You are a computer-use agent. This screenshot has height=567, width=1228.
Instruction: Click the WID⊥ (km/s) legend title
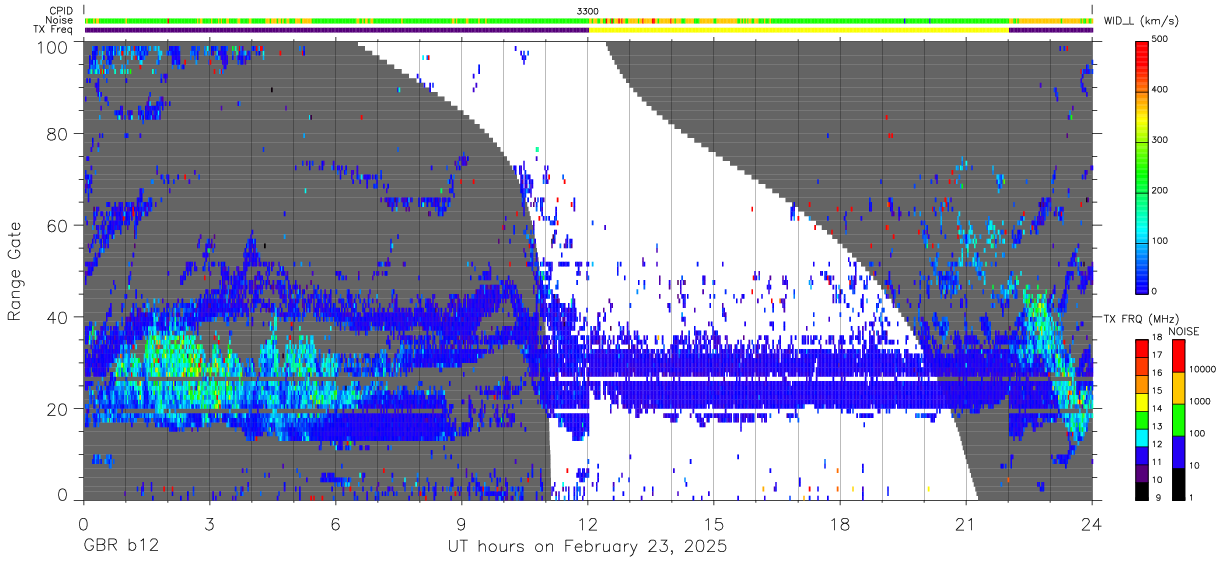[x=1143, y=20]
